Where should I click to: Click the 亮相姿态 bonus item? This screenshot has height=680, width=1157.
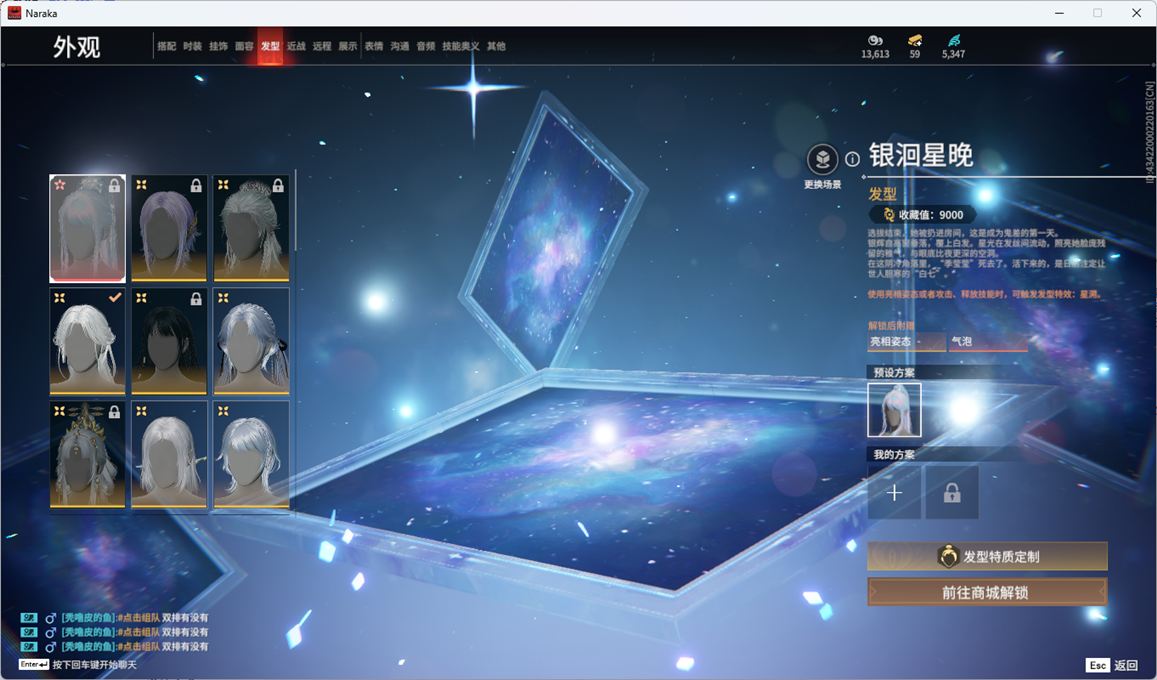(906, 341)
